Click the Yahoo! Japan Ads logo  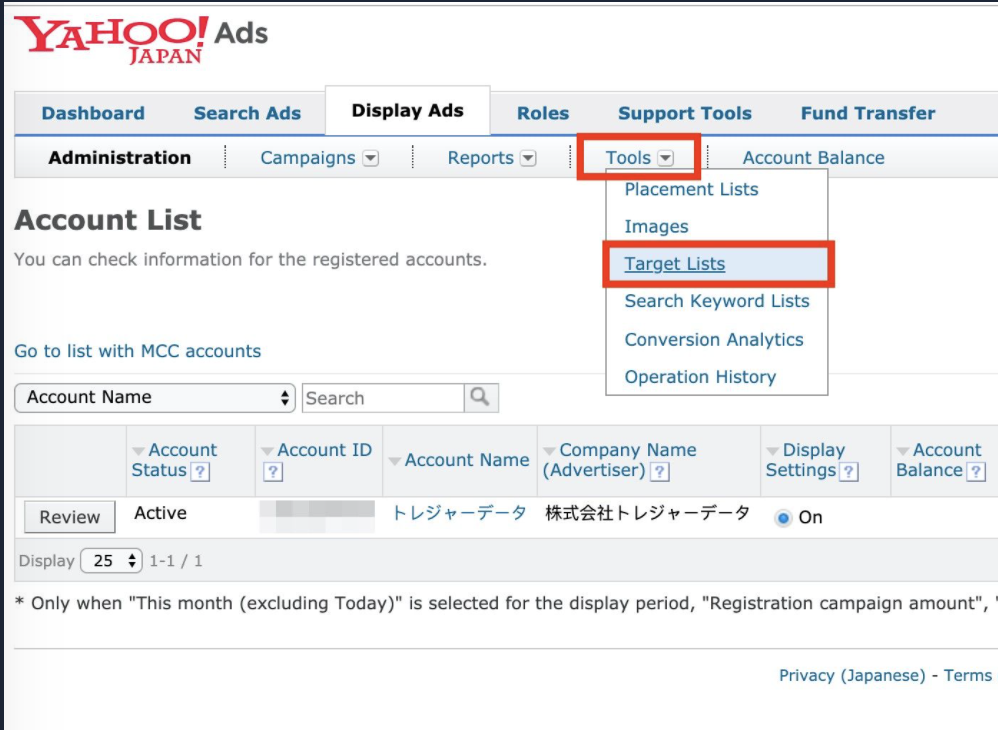(140, 39)
